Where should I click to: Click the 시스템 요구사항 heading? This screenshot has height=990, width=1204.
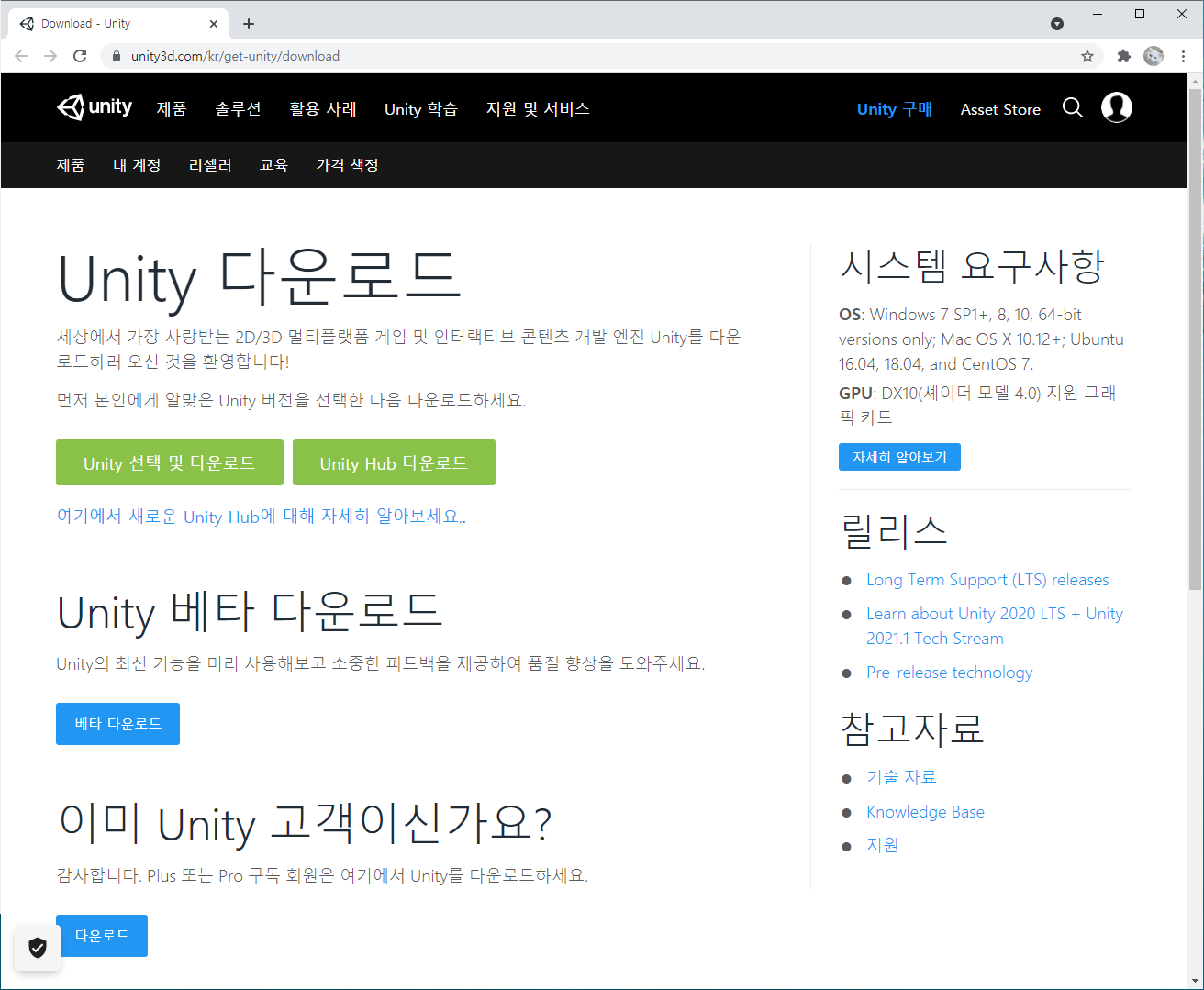(972, 266)
